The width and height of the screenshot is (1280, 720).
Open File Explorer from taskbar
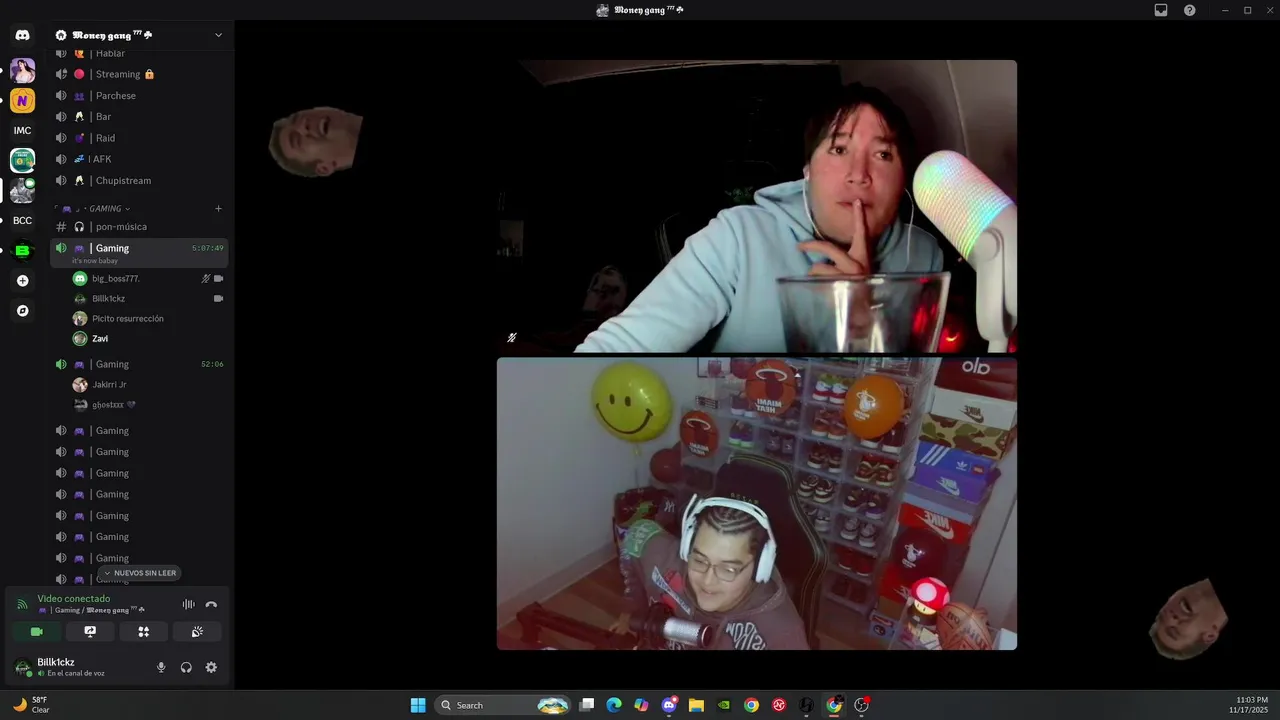[x=696, y=705]
